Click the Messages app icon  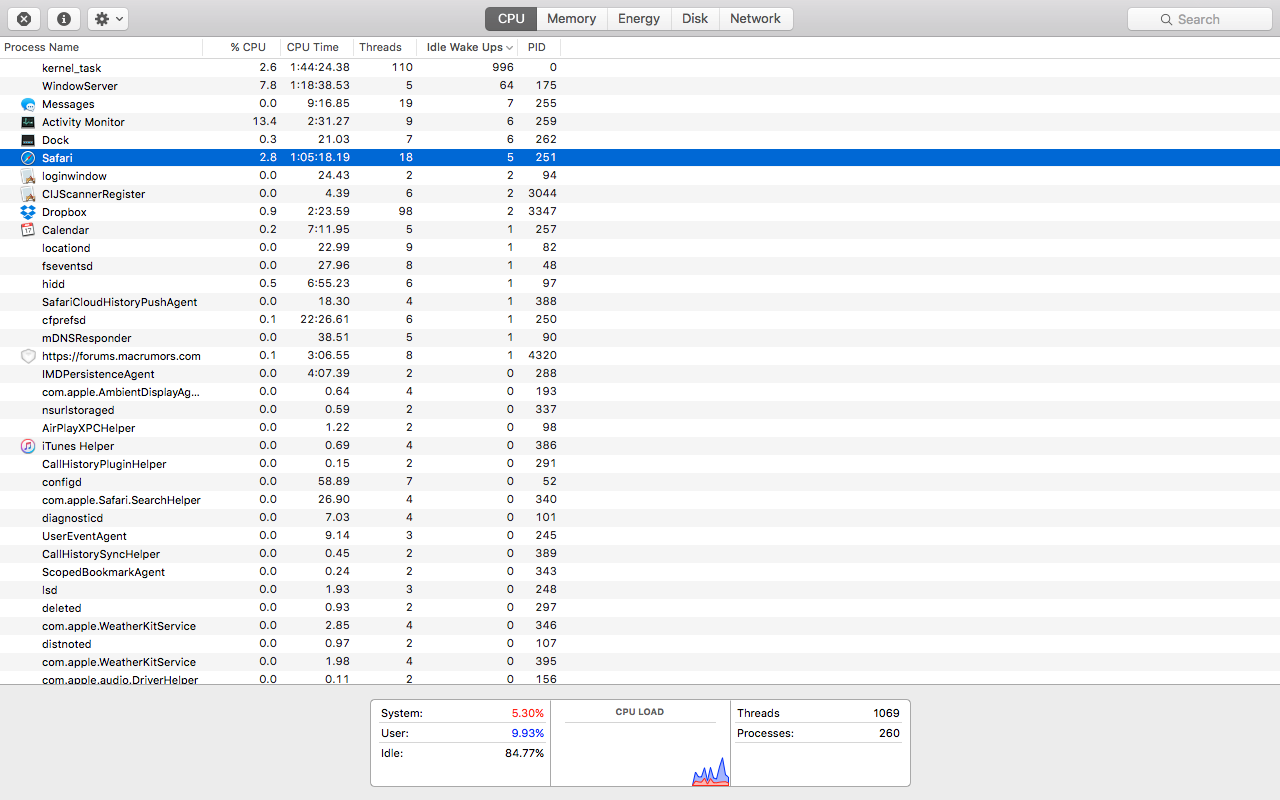tap(28, 104)
